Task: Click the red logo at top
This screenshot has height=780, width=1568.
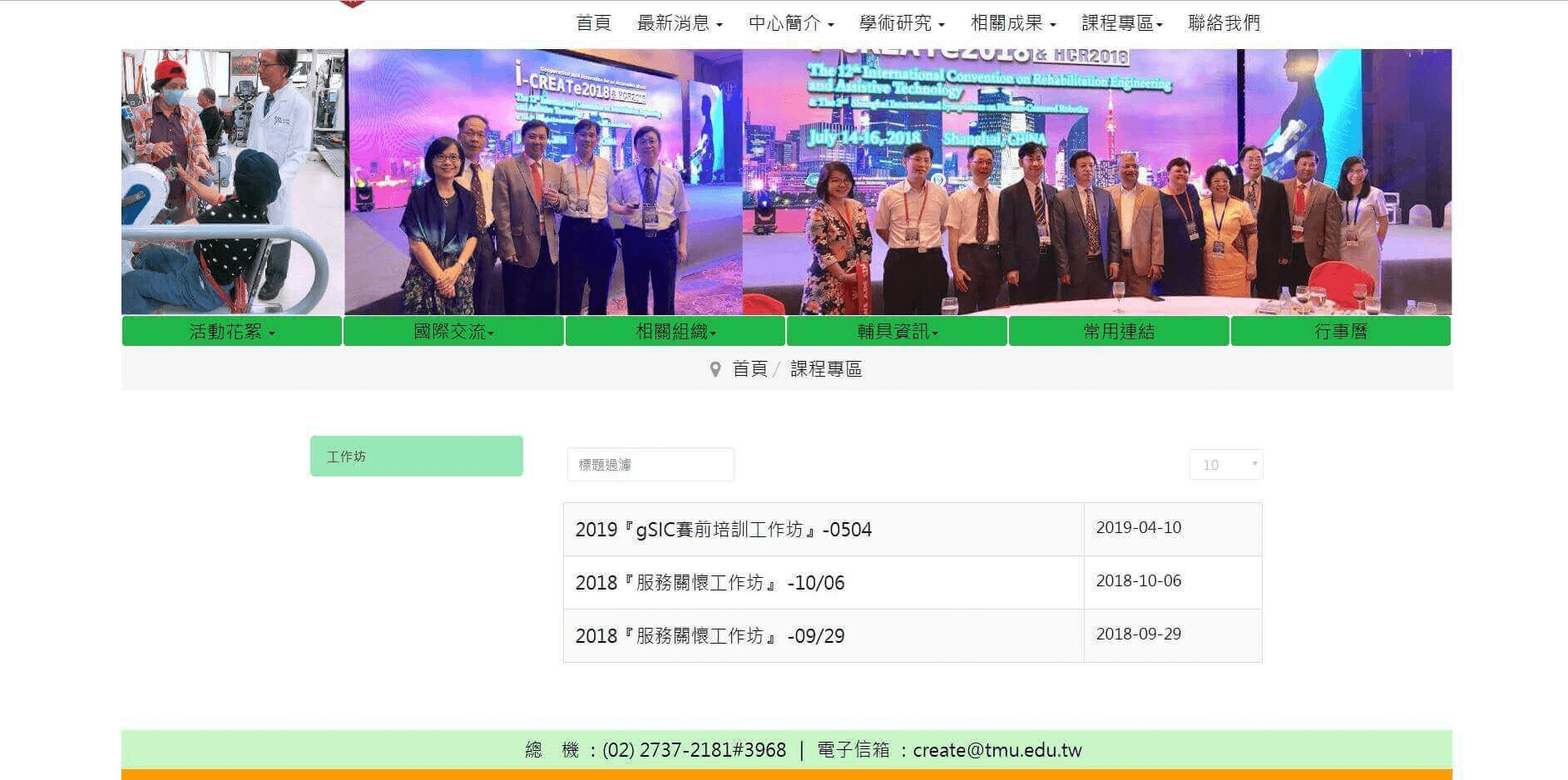Action: click(353, 3)
